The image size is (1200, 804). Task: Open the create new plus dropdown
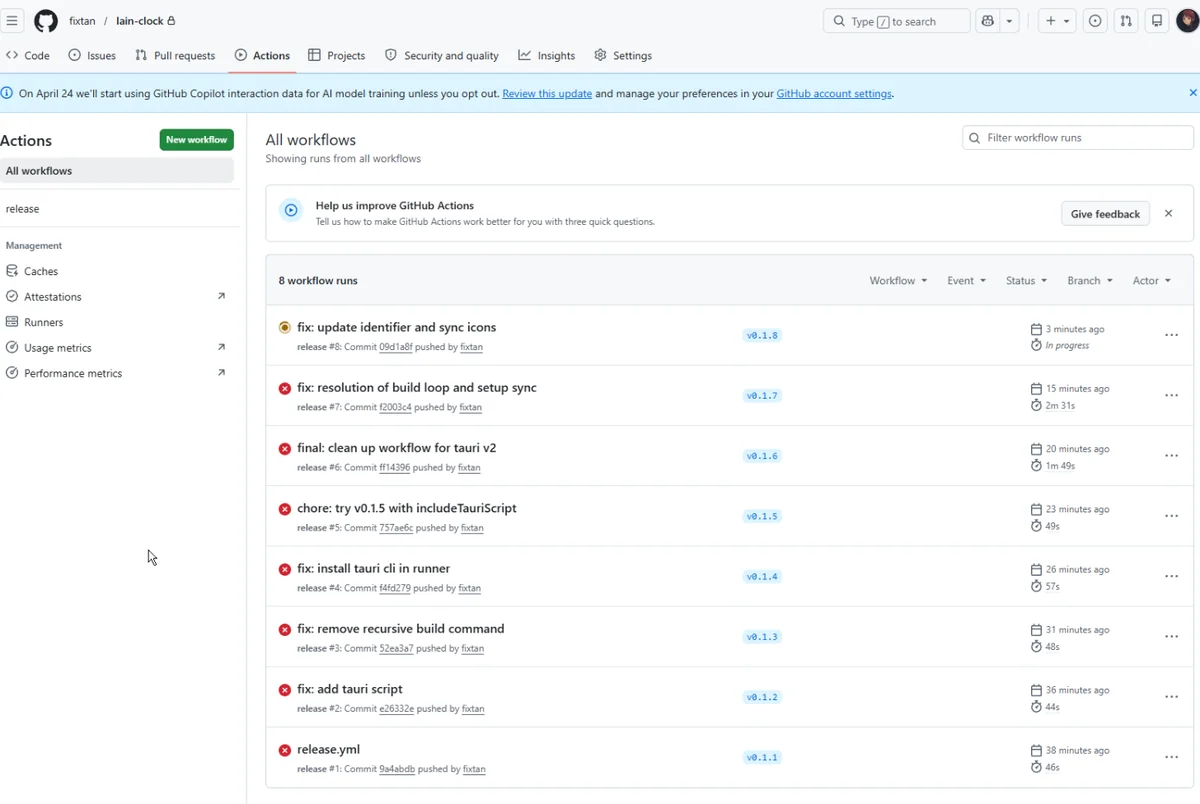tap(1056, 21)
